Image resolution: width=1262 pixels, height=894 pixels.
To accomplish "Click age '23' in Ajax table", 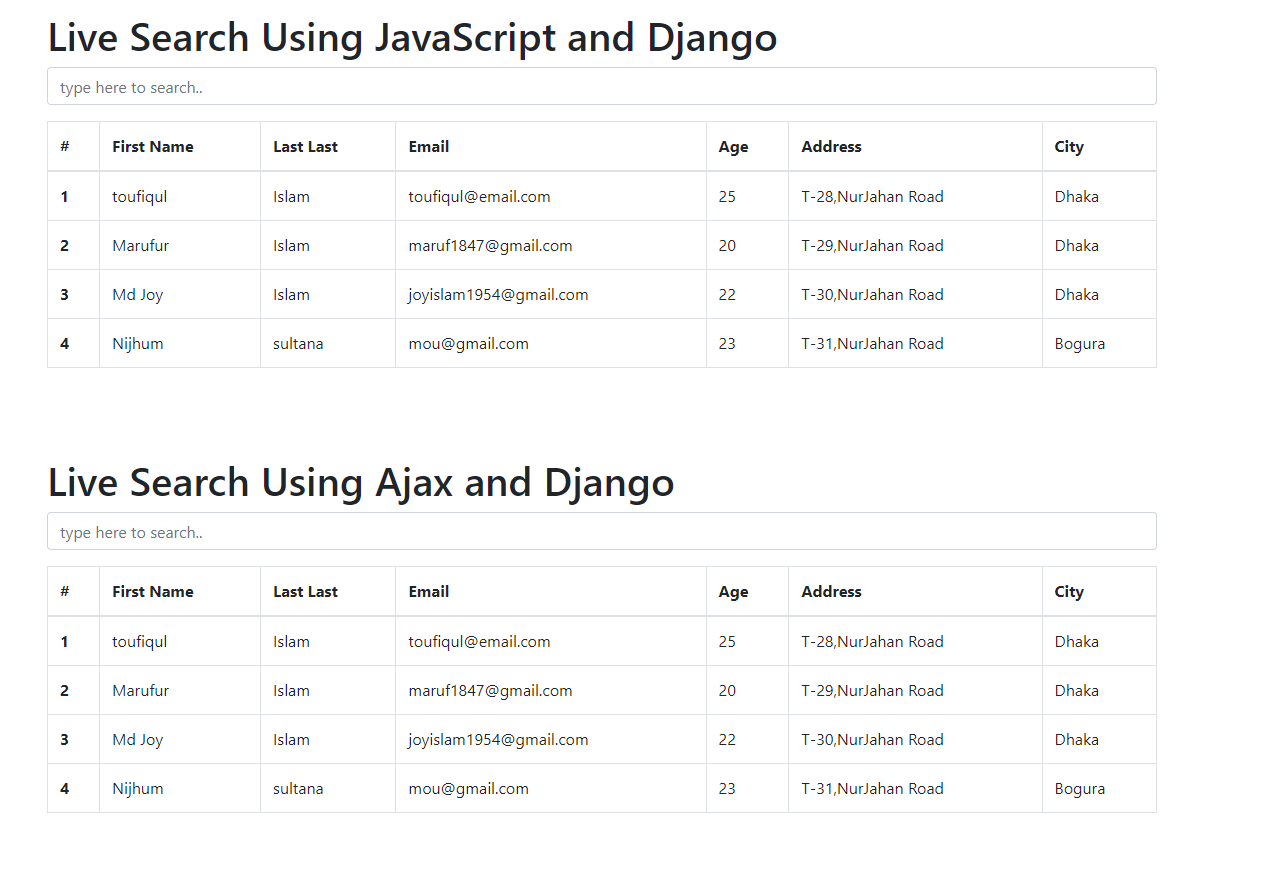I will (x=727, y=788).
